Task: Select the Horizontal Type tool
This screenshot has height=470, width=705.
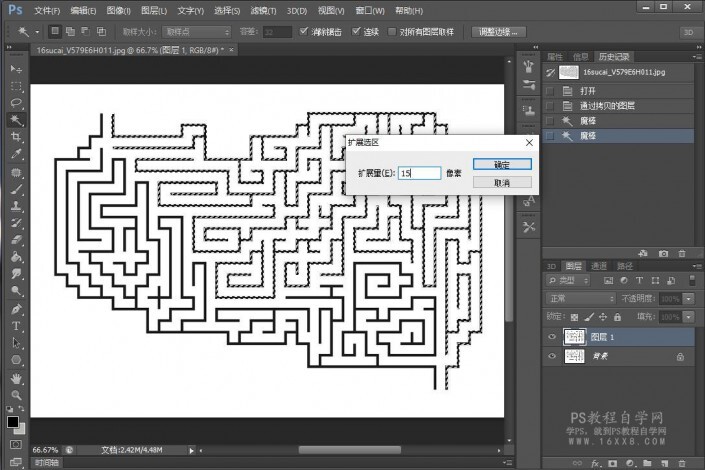Action: (x=16, y=326)
